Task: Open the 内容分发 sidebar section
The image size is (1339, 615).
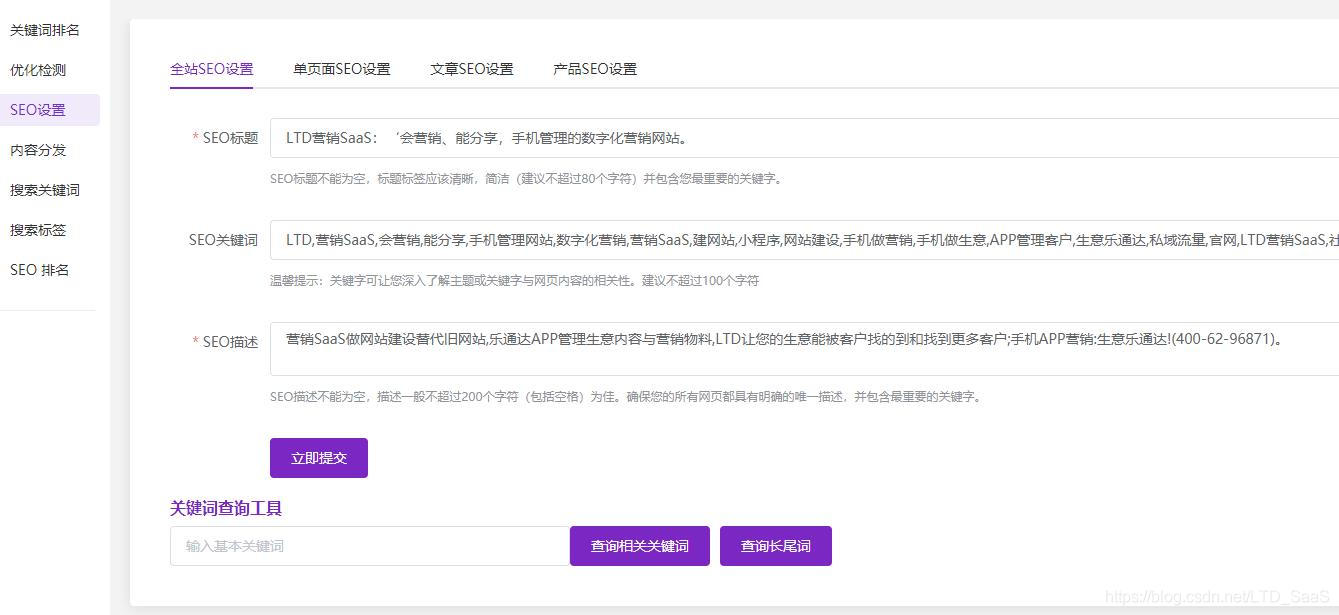Action: pos(38,150)
